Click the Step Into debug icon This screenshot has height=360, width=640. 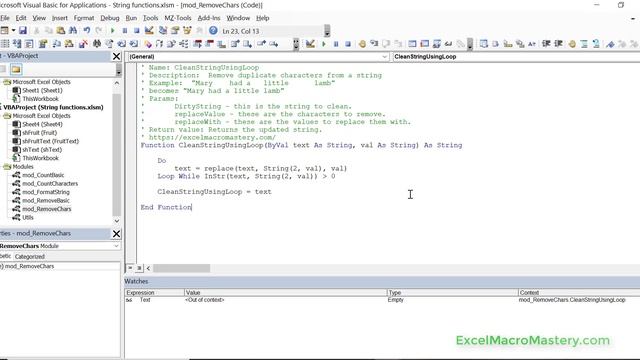[x=374, y=44]
